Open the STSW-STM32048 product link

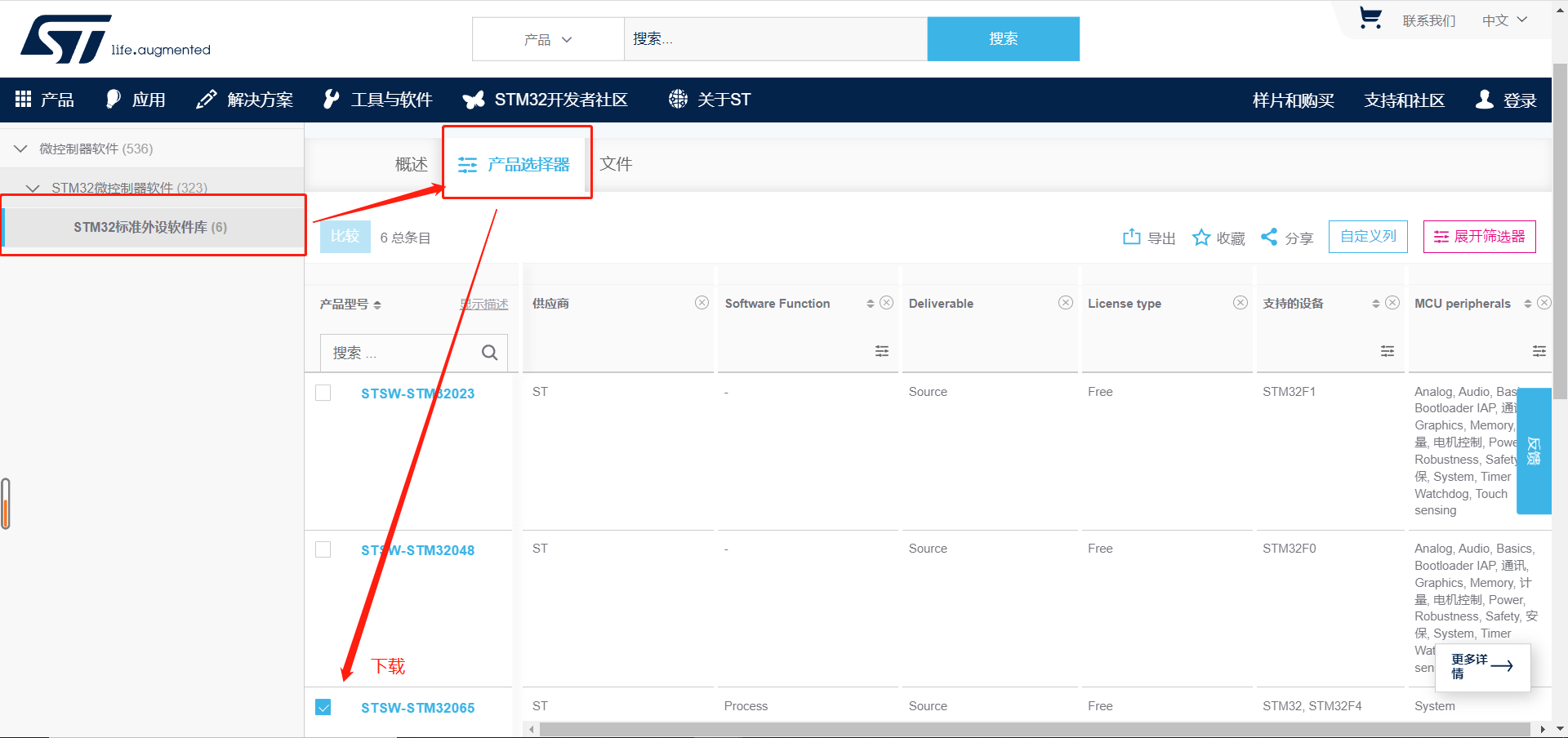(418, 550)
